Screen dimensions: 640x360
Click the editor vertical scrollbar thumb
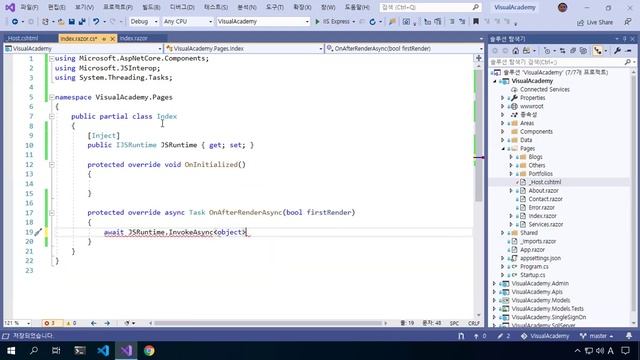(479, 135)
